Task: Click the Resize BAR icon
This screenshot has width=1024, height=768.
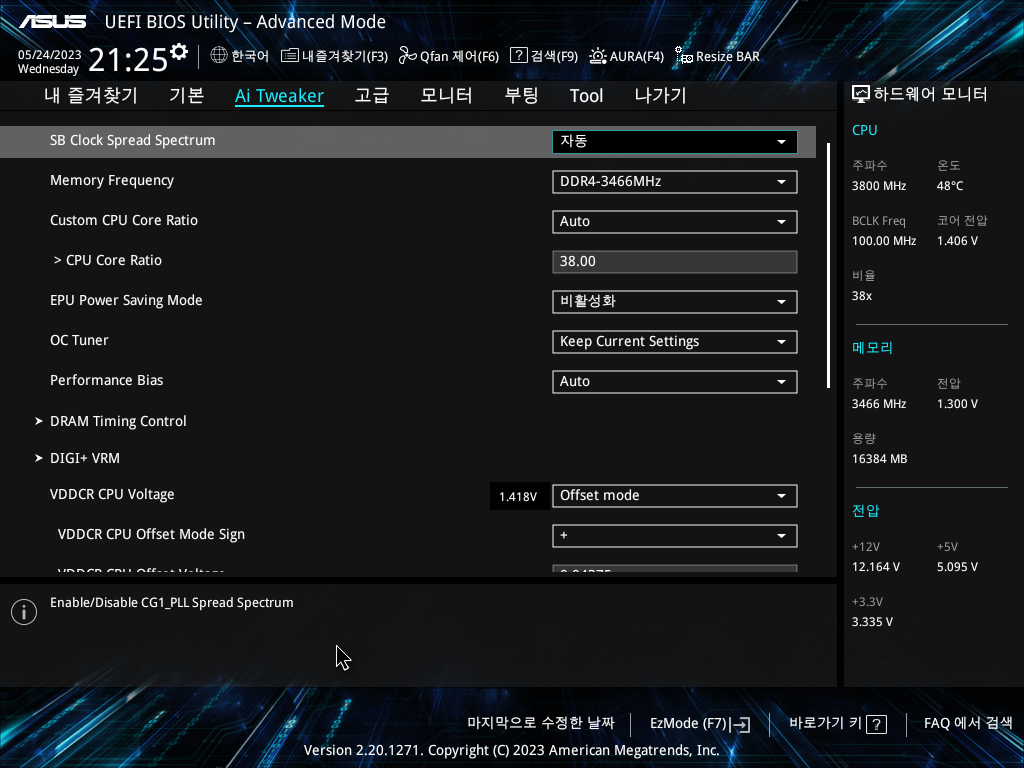Action: coord(684,56)
